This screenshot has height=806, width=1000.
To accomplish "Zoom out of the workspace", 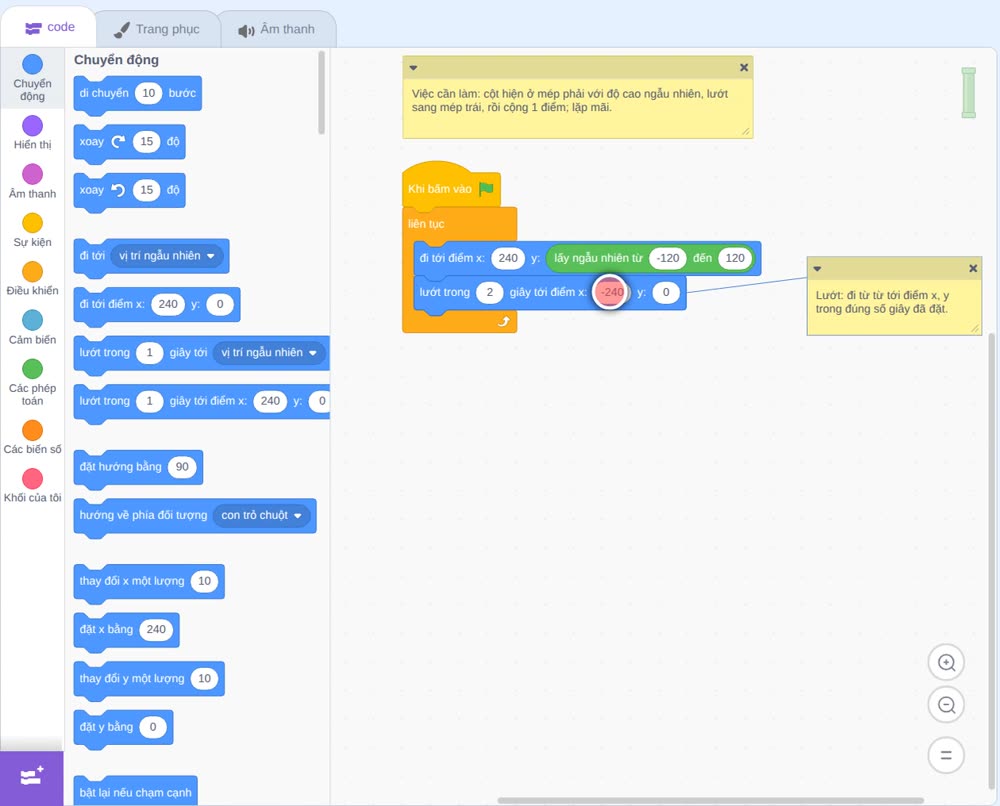I will (x=946, y=705).
